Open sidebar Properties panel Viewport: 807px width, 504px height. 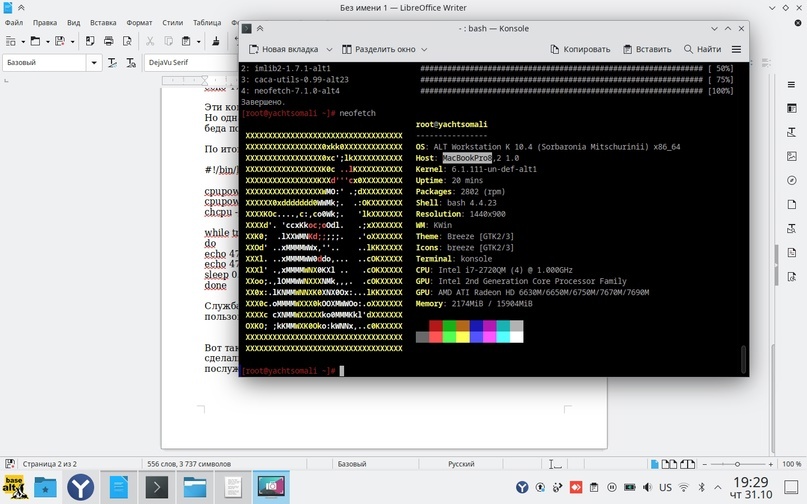792,108
